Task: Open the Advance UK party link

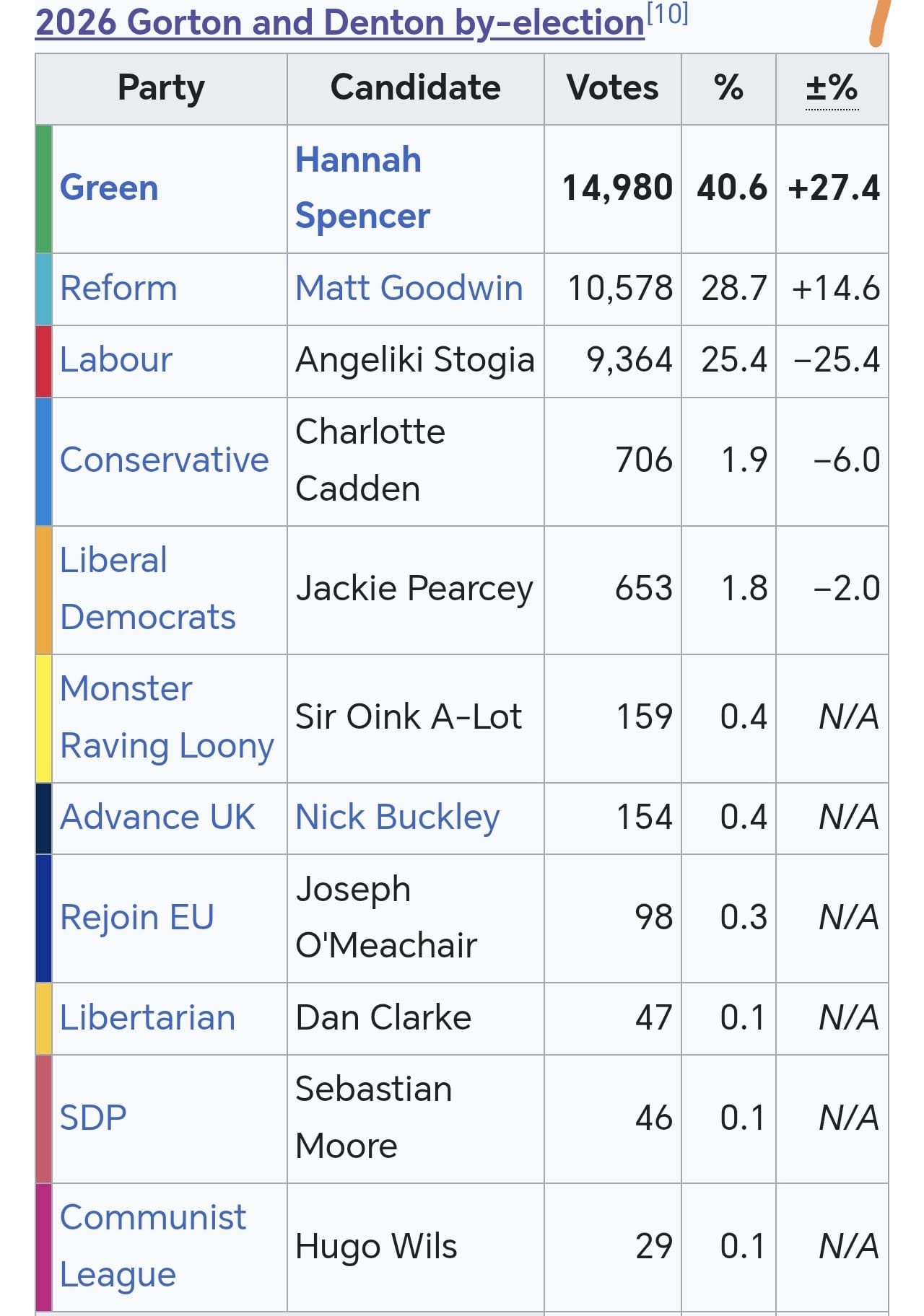Action: [x=157, y=817]
